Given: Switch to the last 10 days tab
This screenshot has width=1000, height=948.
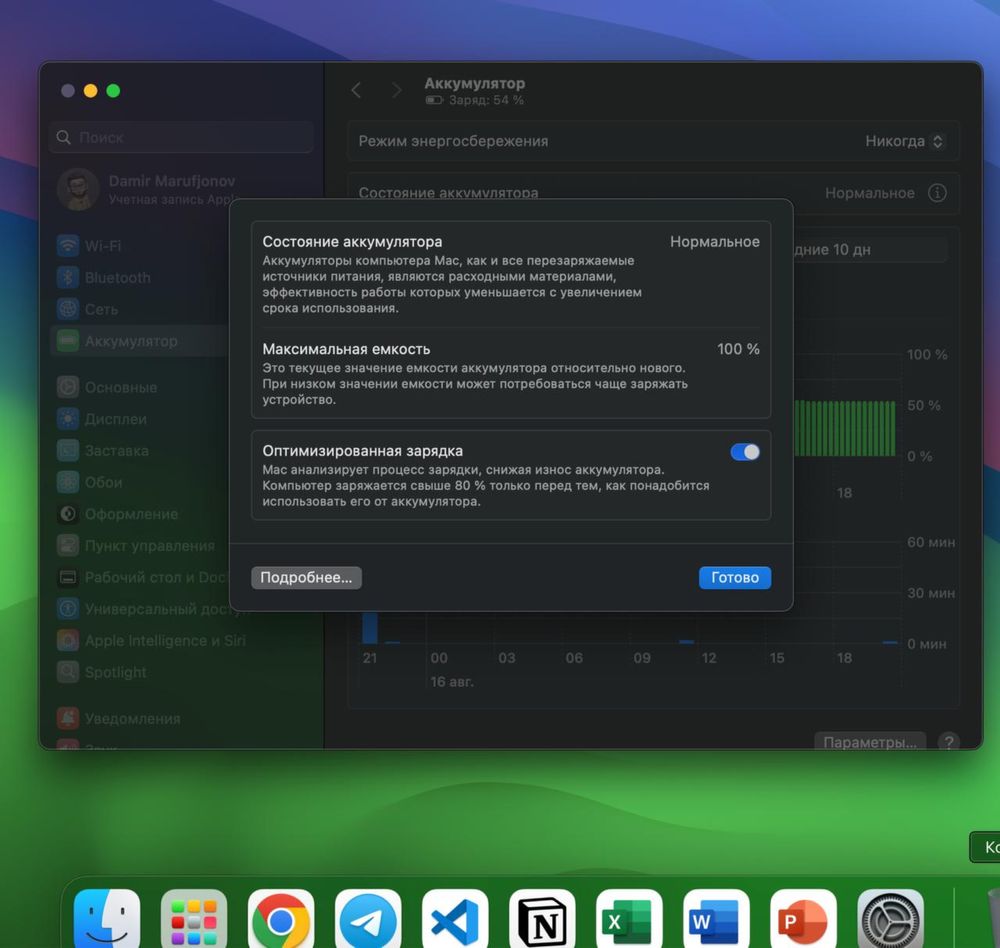Looking at the screenshot, I should (871, 249).
